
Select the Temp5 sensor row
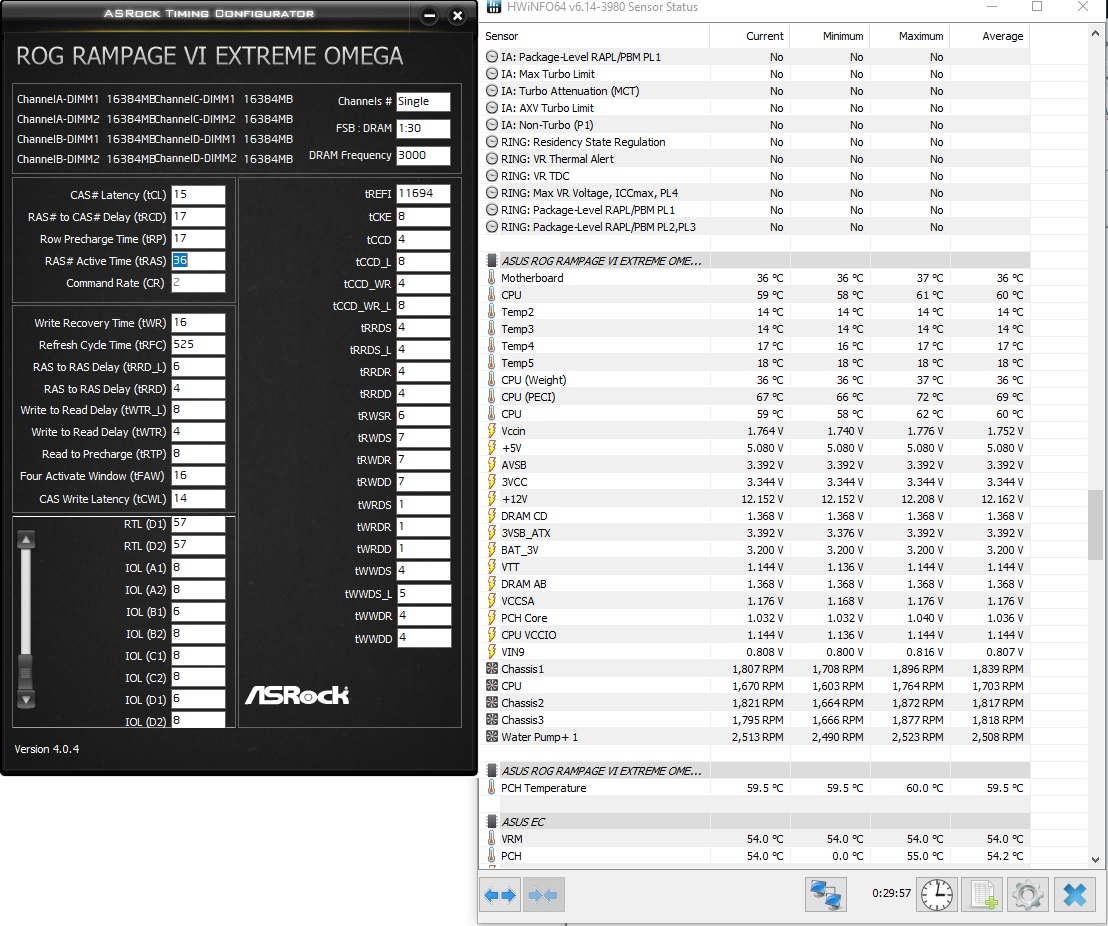point(755,363)
